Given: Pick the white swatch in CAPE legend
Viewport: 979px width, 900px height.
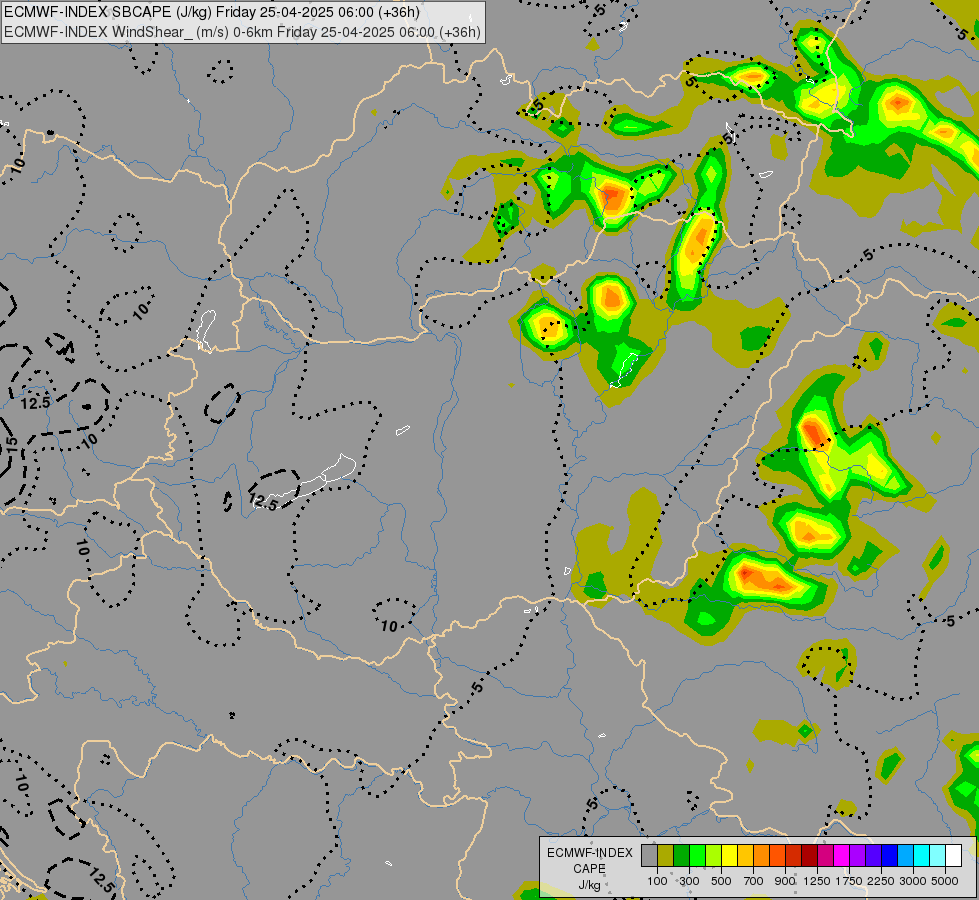Looking at the screenshot, I should pos(953,855).
